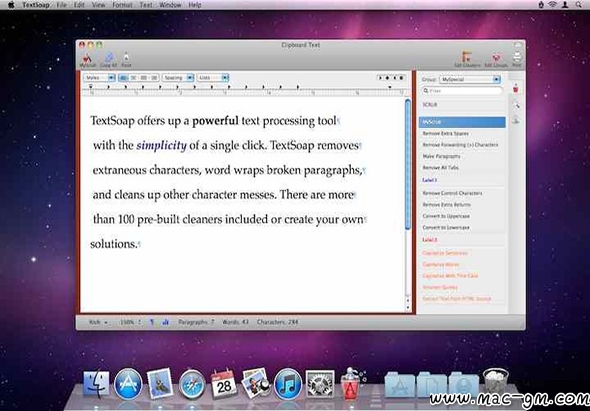Open Edit Cleaners from the toolbar

pyautogui.click(x=467, y=59)
